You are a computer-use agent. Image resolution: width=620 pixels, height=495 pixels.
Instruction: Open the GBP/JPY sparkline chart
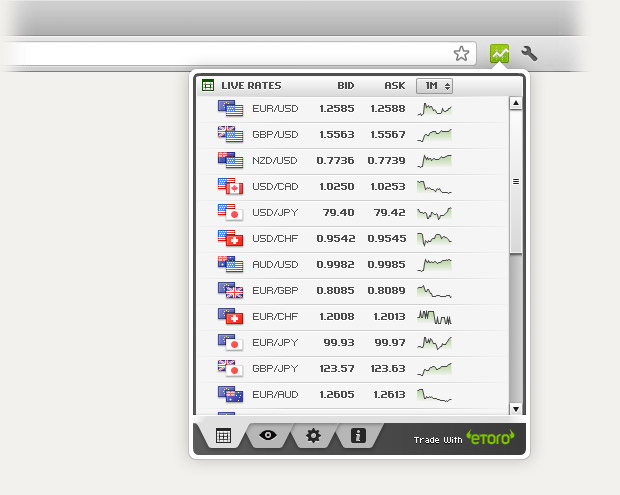click(434, 369)
